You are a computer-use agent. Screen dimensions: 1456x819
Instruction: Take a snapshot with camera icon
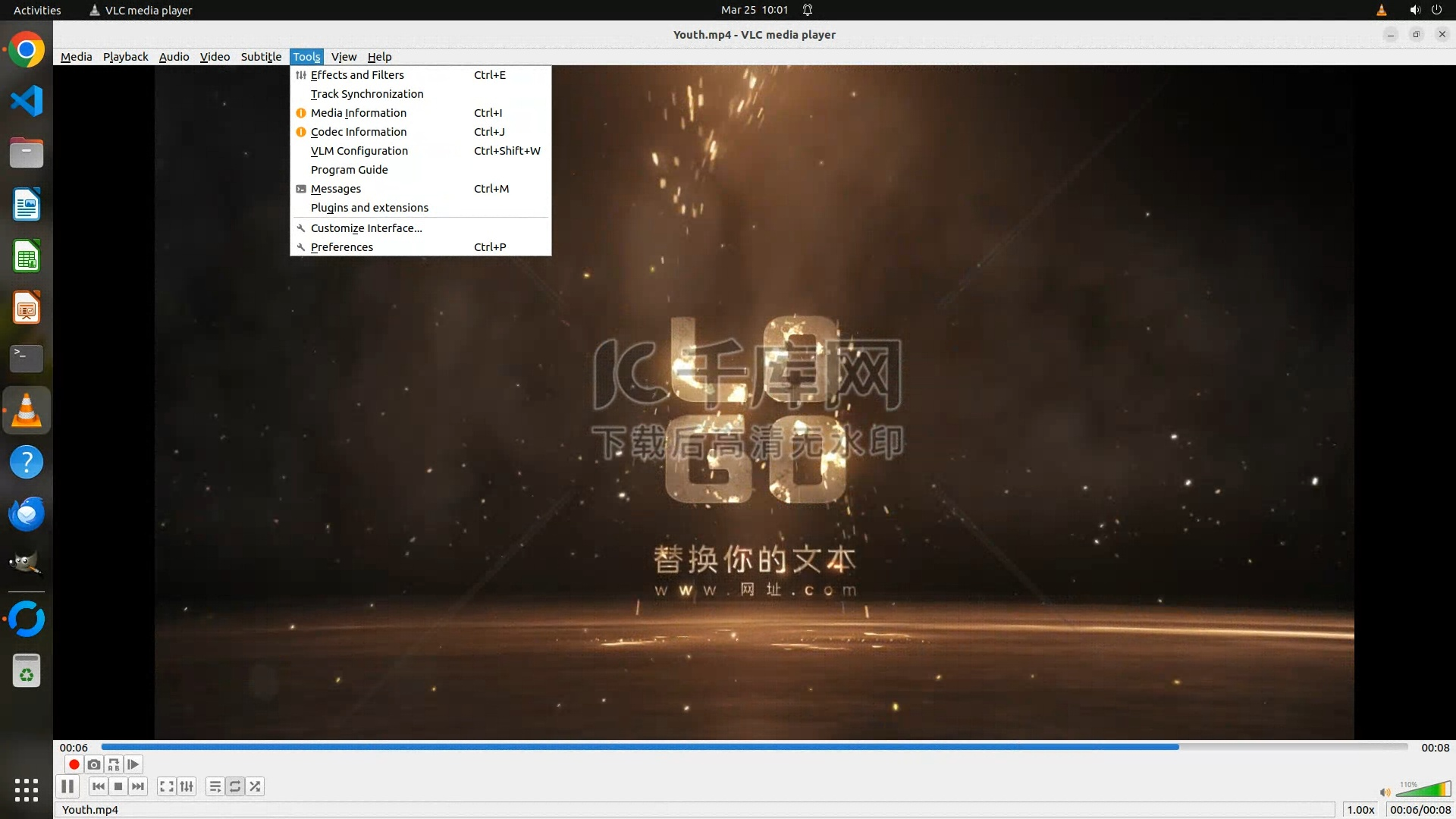(x=93, y=764)
